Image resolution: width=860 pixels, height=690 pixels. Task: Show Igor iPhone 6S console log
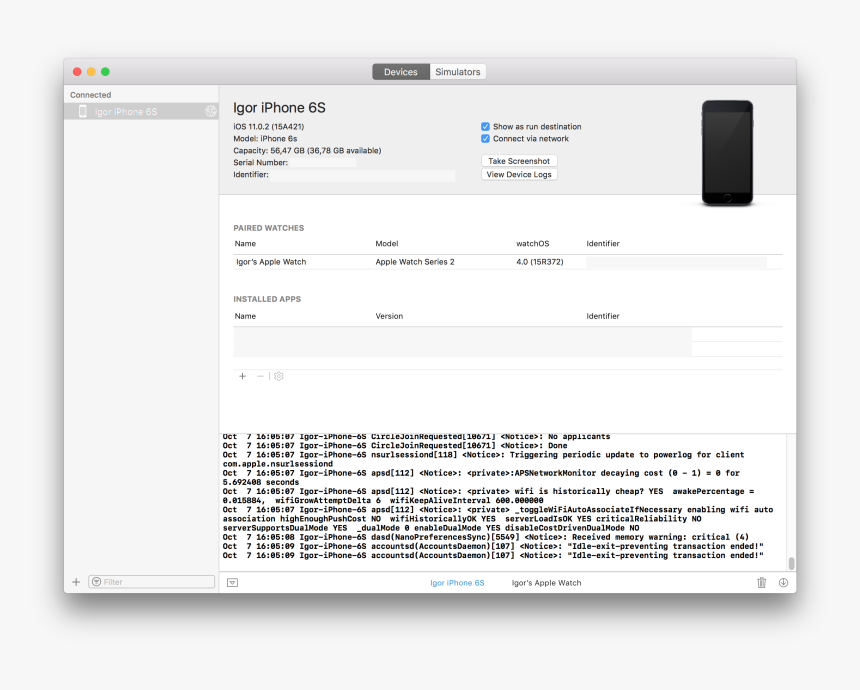pos(457,583)
